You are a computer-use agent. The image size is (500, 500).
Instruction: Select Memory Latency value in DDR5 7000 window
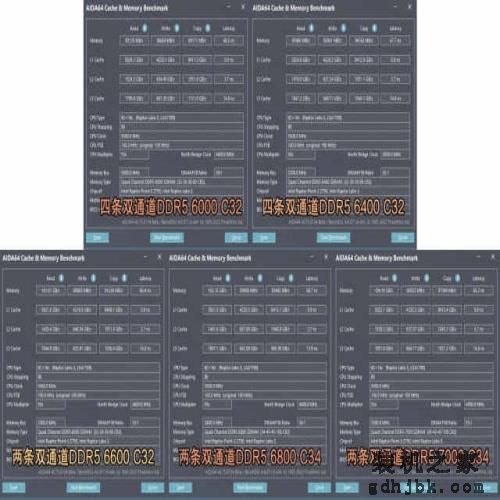[479, 291]
